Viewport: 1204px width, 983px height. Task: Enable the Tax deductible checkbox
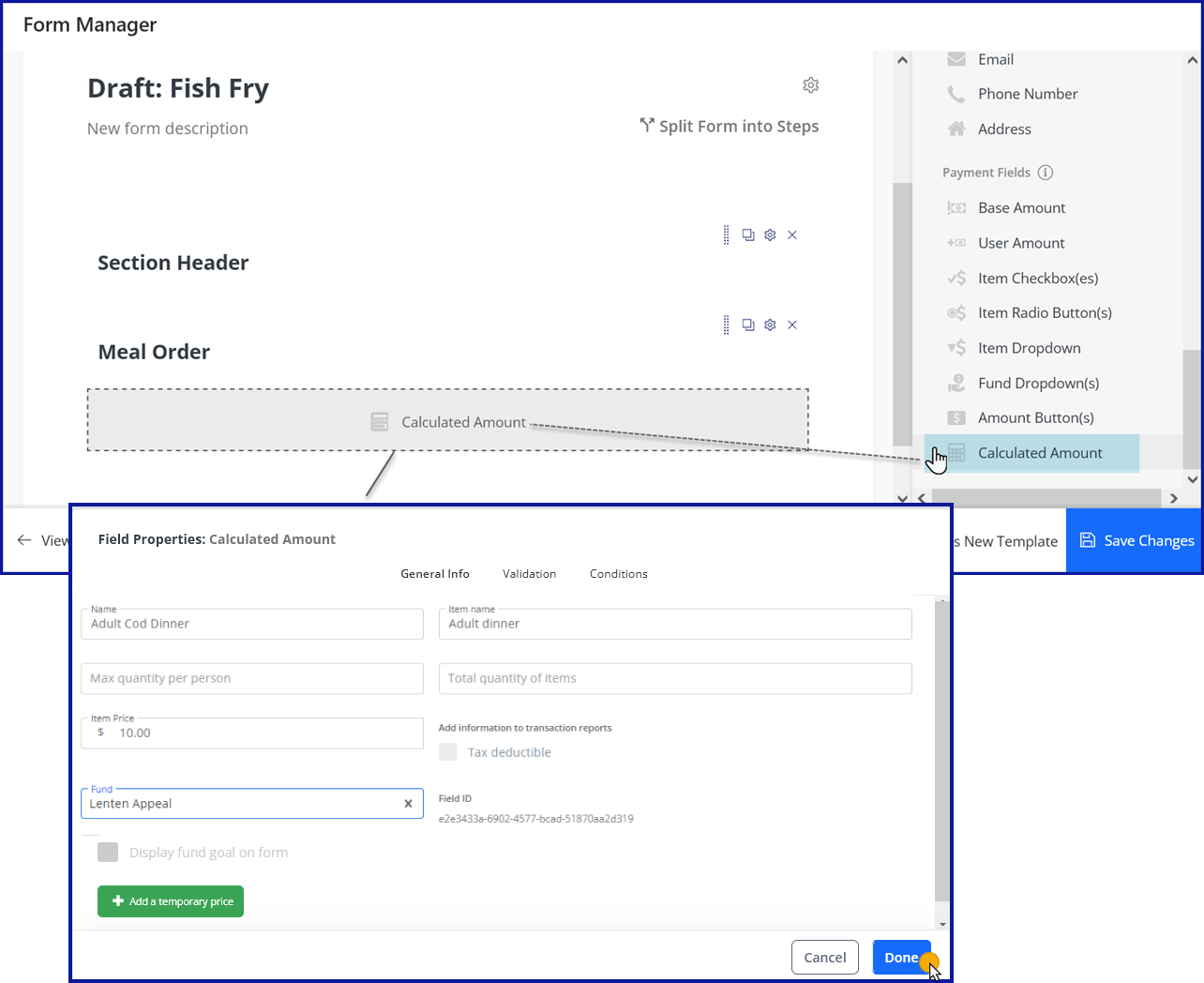(448, 752)
